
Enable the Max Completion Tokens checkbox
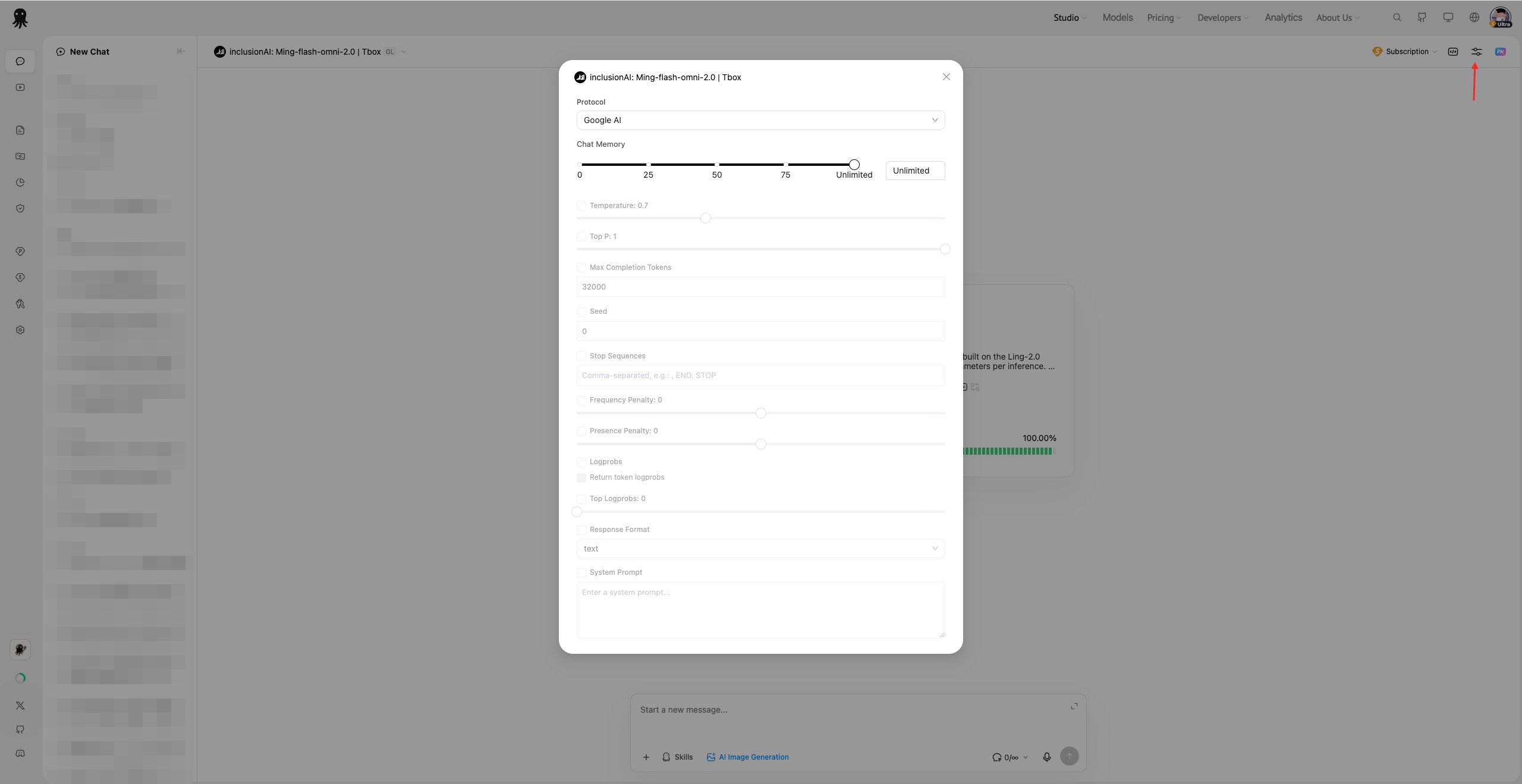581,267
